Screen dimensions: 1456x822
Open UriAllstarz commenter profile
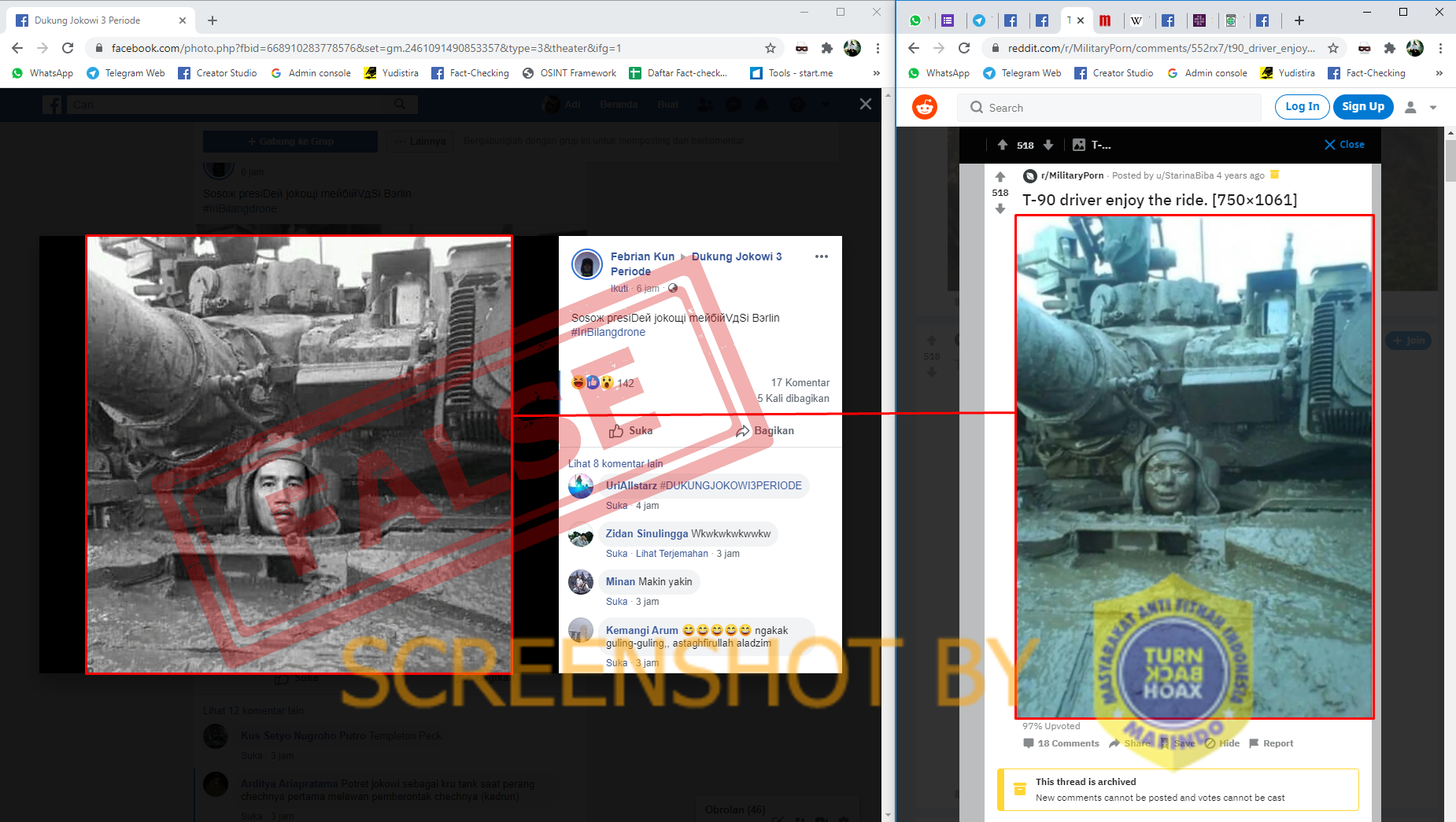(x=631, y=485)
